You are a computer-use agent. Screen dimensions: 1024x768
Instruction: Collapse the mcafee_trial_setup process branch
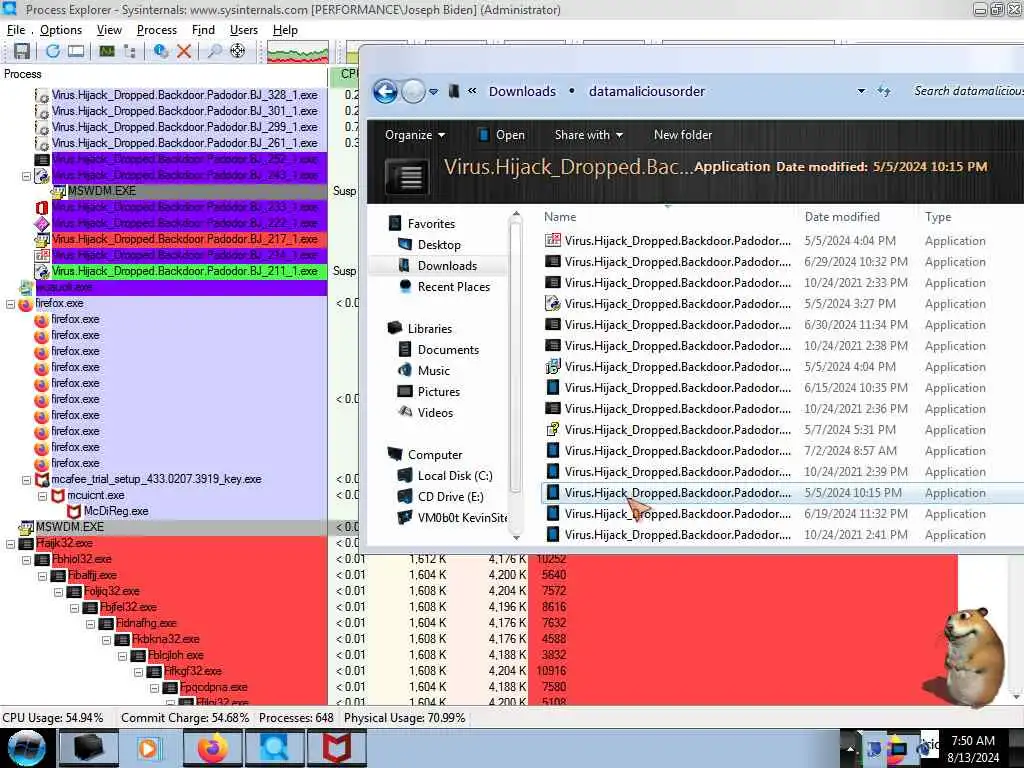pyautogui.click(x=26, y=479)
